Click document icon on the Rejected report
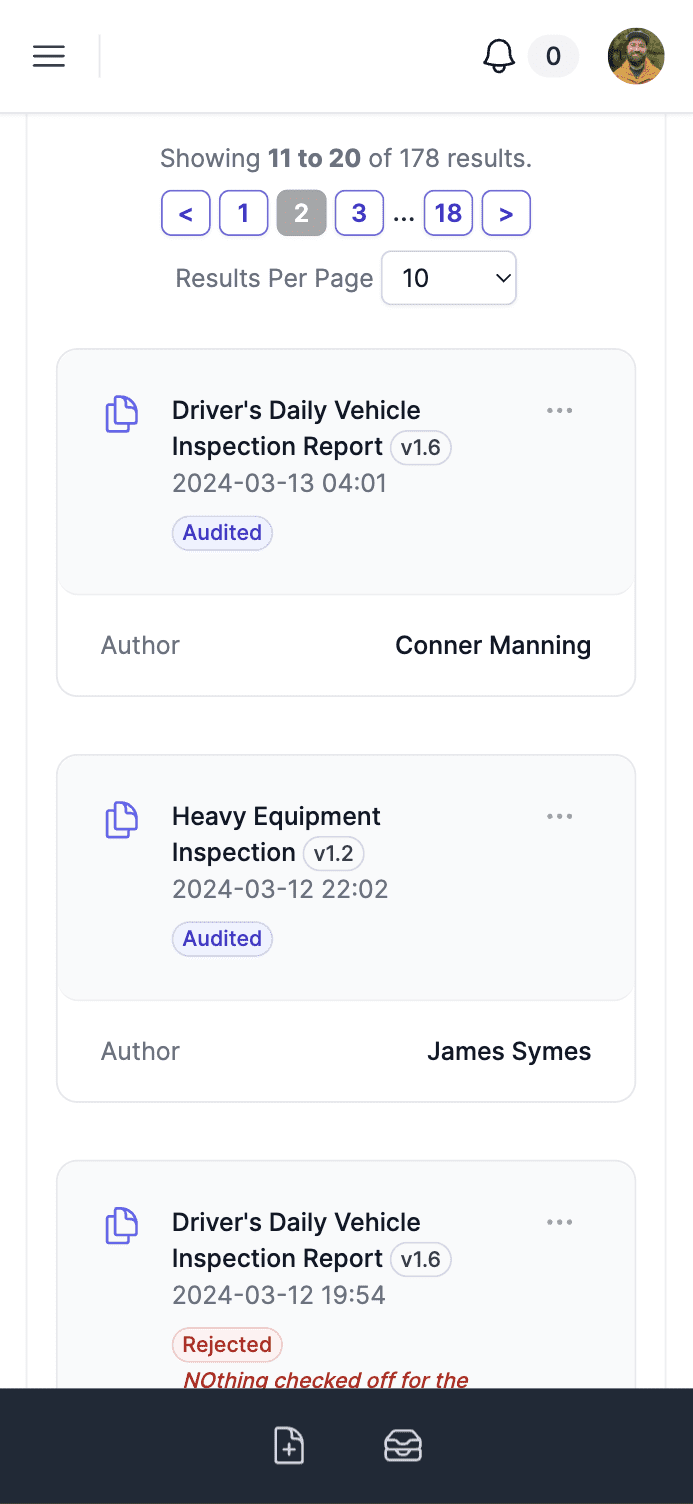This screenshot has width=693, height=1504. pos(122,1226)
